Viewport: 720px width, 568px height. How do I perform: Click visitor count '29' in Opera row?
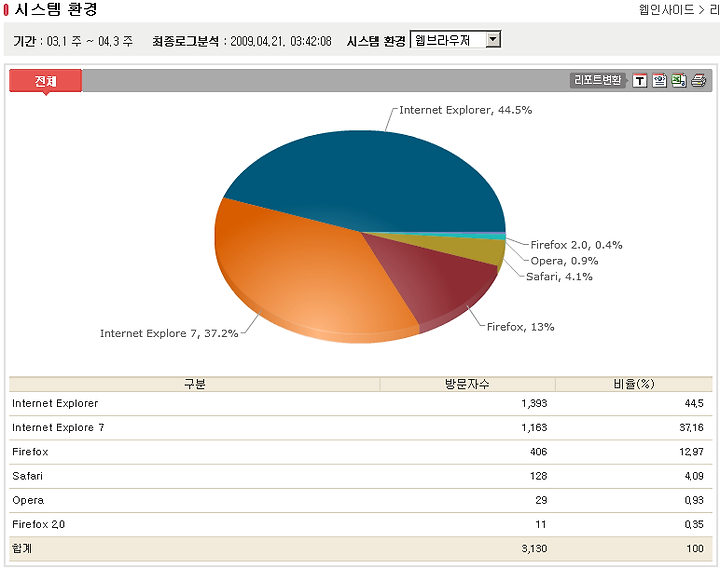(x=541, y=501)
